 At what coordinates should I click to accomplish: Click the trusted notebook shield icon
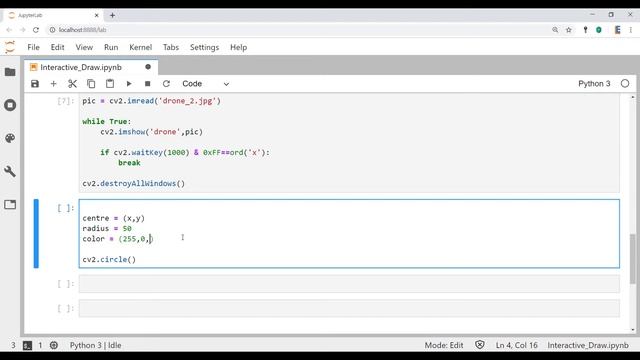tap(480, 345)
